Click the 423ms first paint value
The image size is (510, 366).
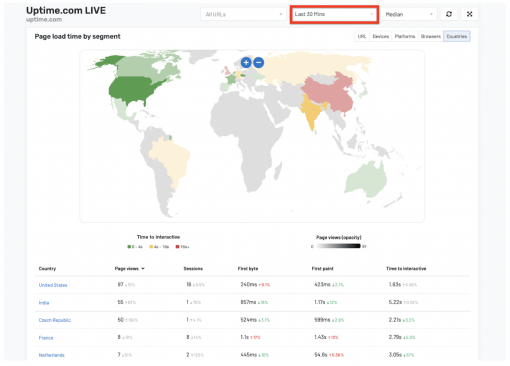click(x=322, y=284)
